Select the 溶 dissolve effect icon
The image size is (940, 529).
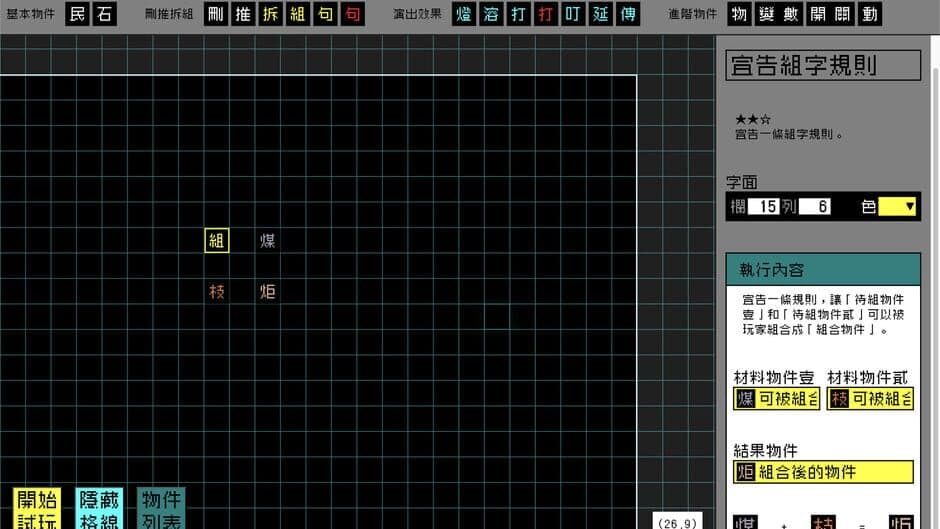(x=491, y=14)
